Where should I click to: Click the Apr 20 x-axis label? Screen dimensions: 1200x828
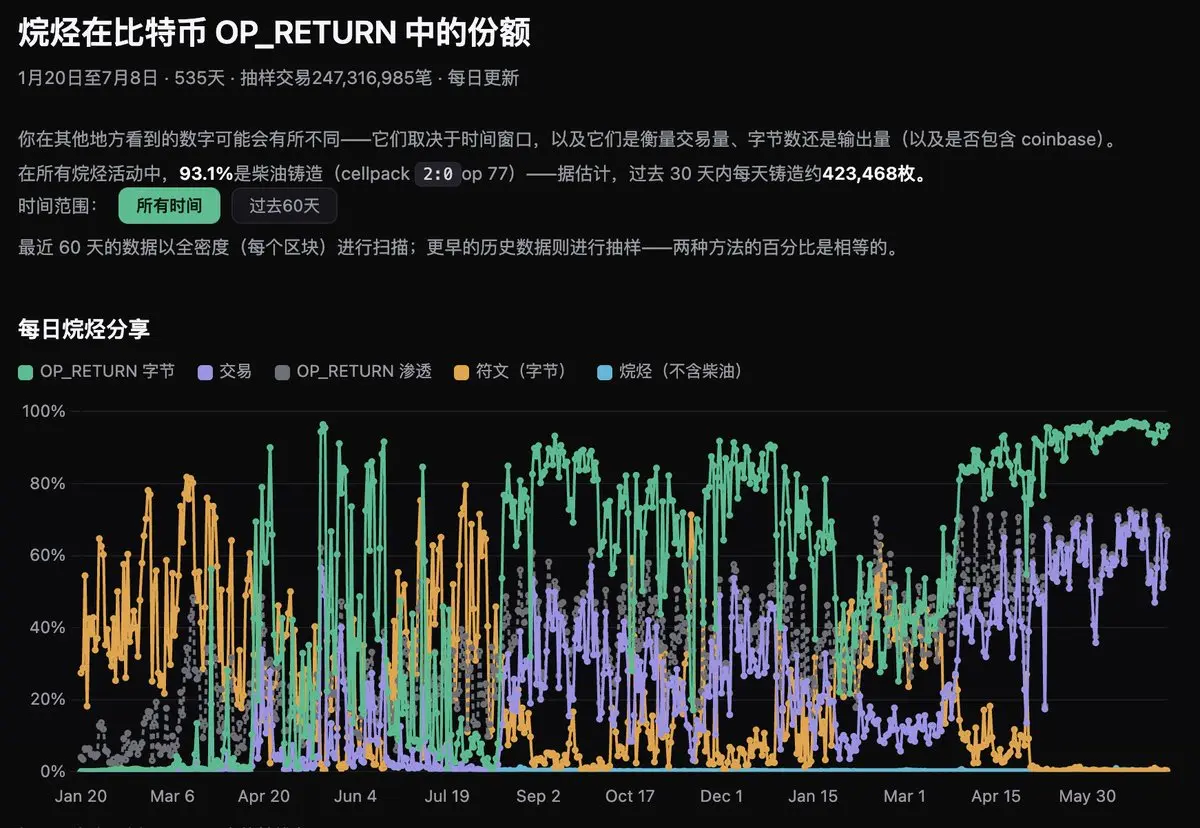point(264,796)
